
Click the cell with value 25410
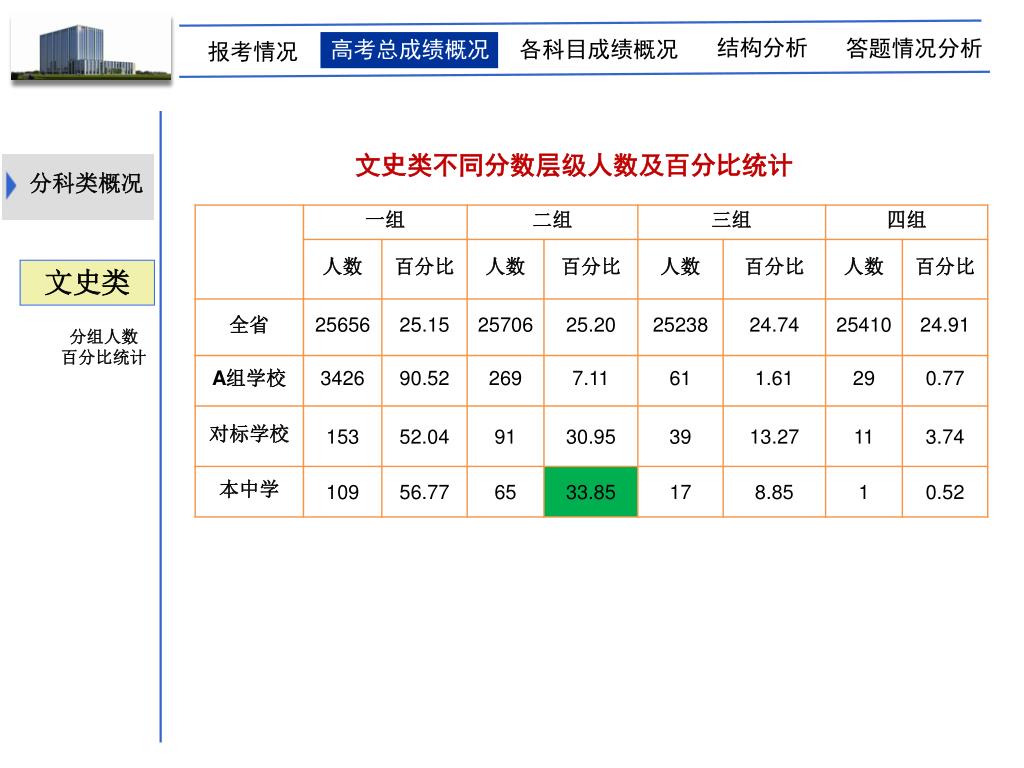(x=863, y=327)
